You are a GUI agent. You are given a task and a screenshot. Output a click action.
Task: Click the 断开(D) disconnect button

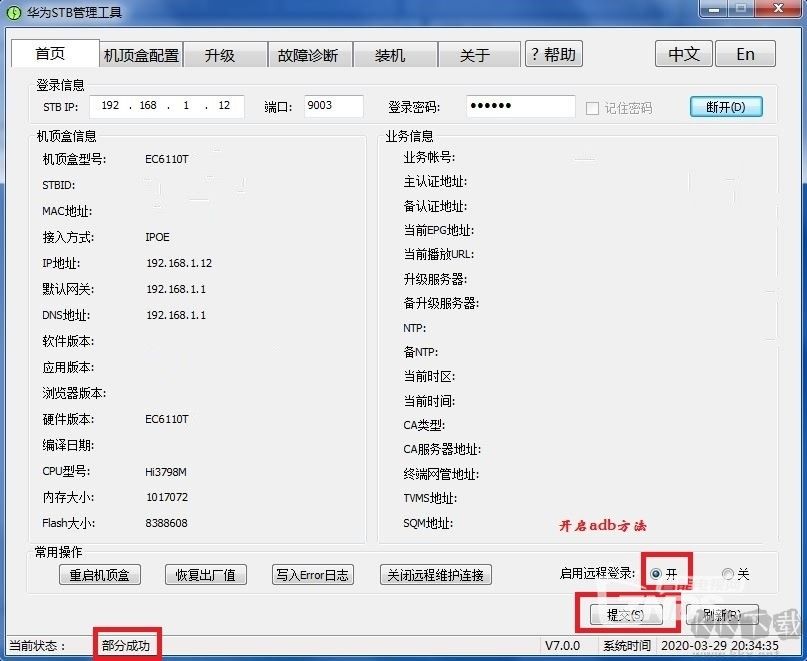(726, 106)
